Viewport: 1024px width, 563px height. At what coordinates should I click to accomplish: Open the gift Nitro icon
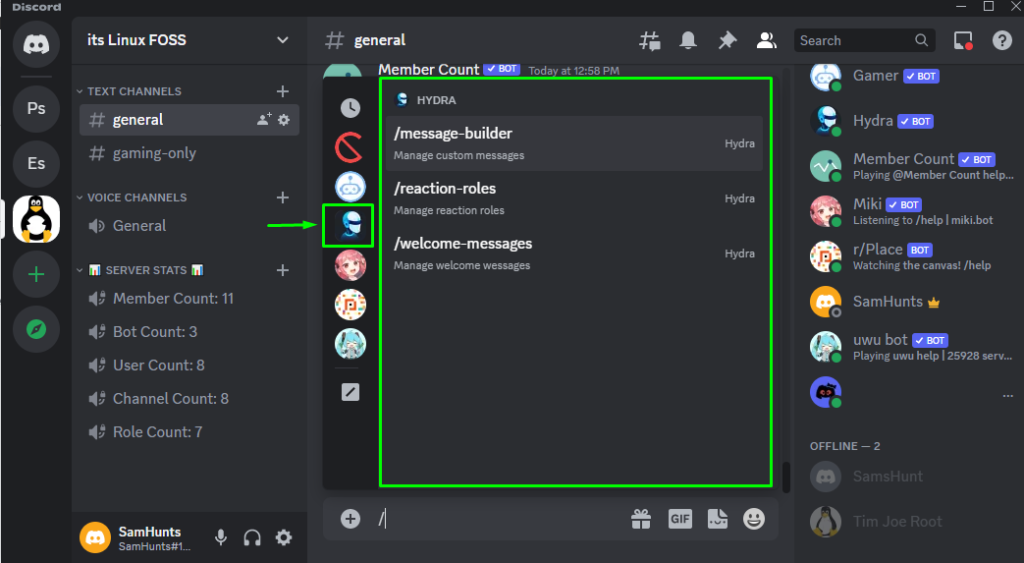coord(641,519)
